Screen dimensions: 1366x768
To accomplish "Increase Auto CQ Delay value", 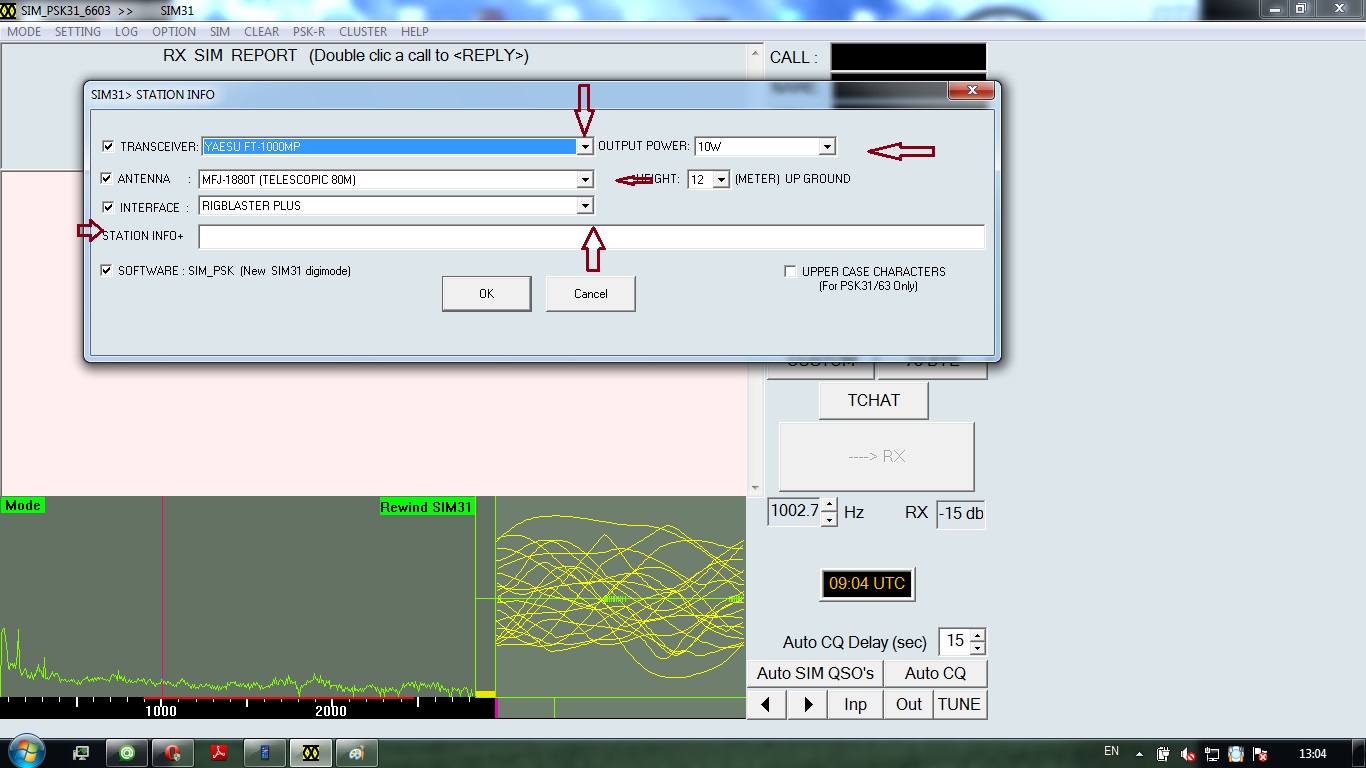I will click(978, 635).
